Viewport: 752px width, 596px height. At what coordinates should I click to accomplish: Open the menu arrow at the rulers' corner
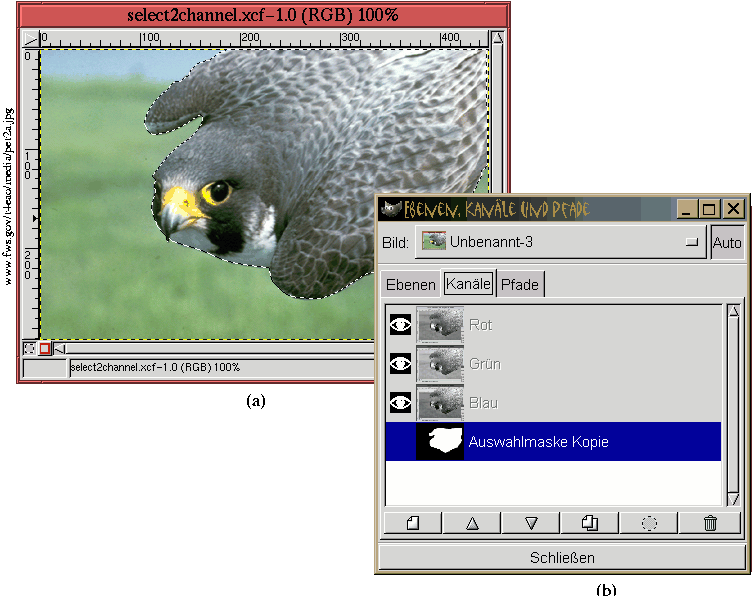[x=29, y=37]
